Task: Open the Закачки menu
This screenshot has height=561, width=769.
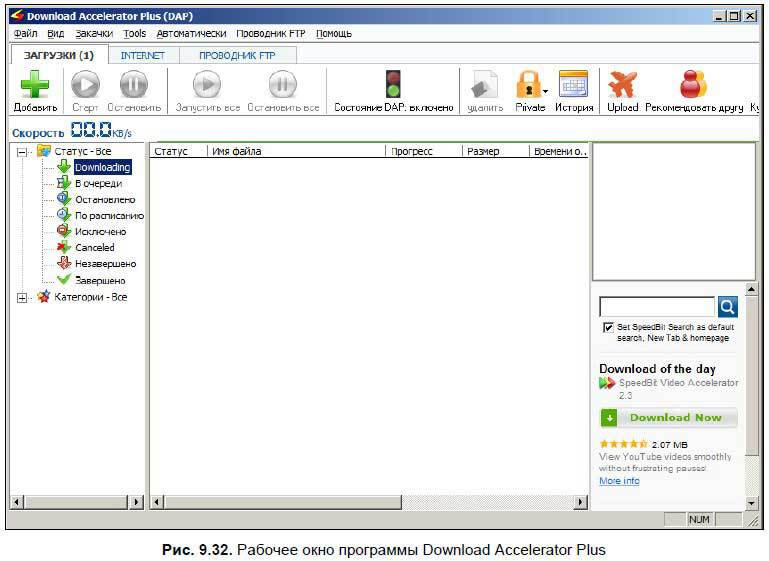Action: coord(94,33)
